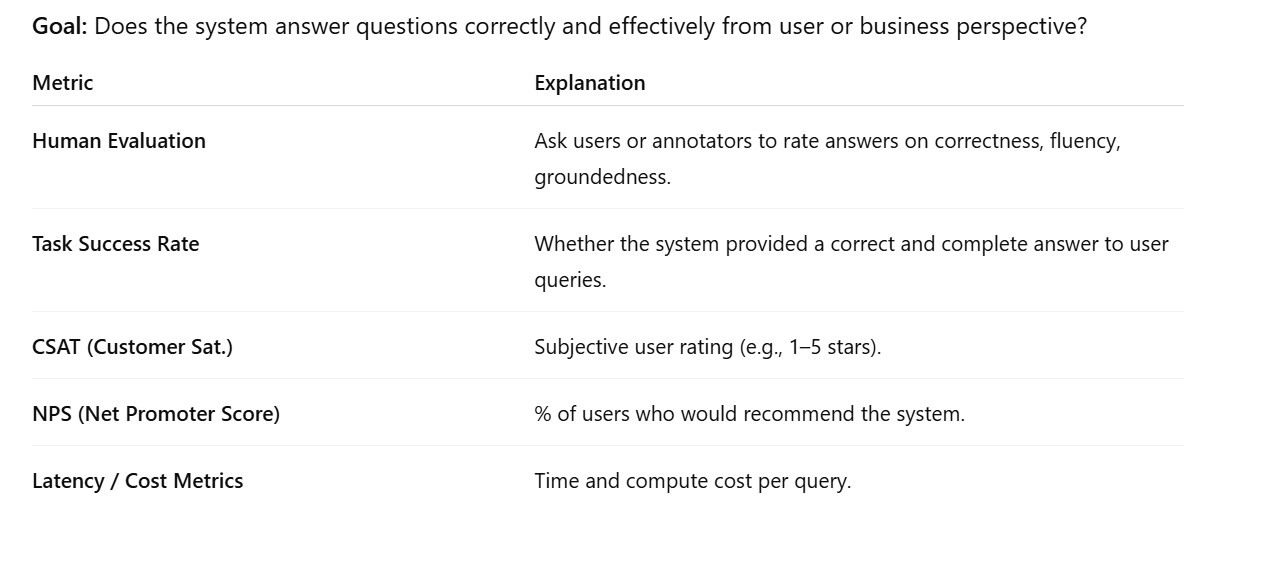1263x572 pixels.
Task: Click the "Task Success Rate" metric name
Action: 115,244
